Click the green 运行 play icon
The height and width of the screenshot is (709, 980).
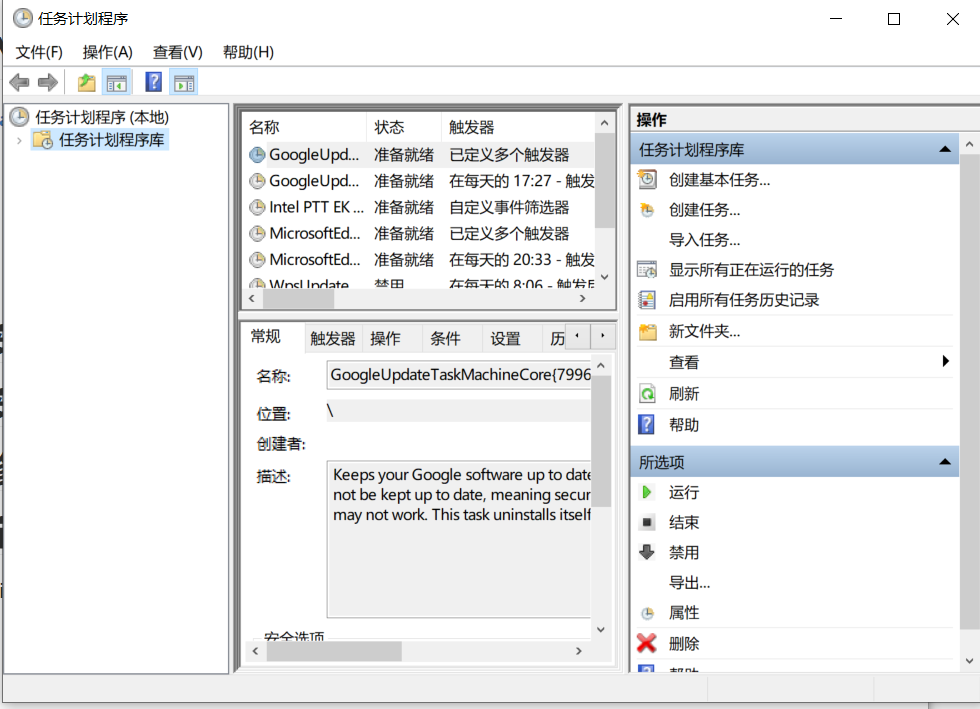(647, 493)
